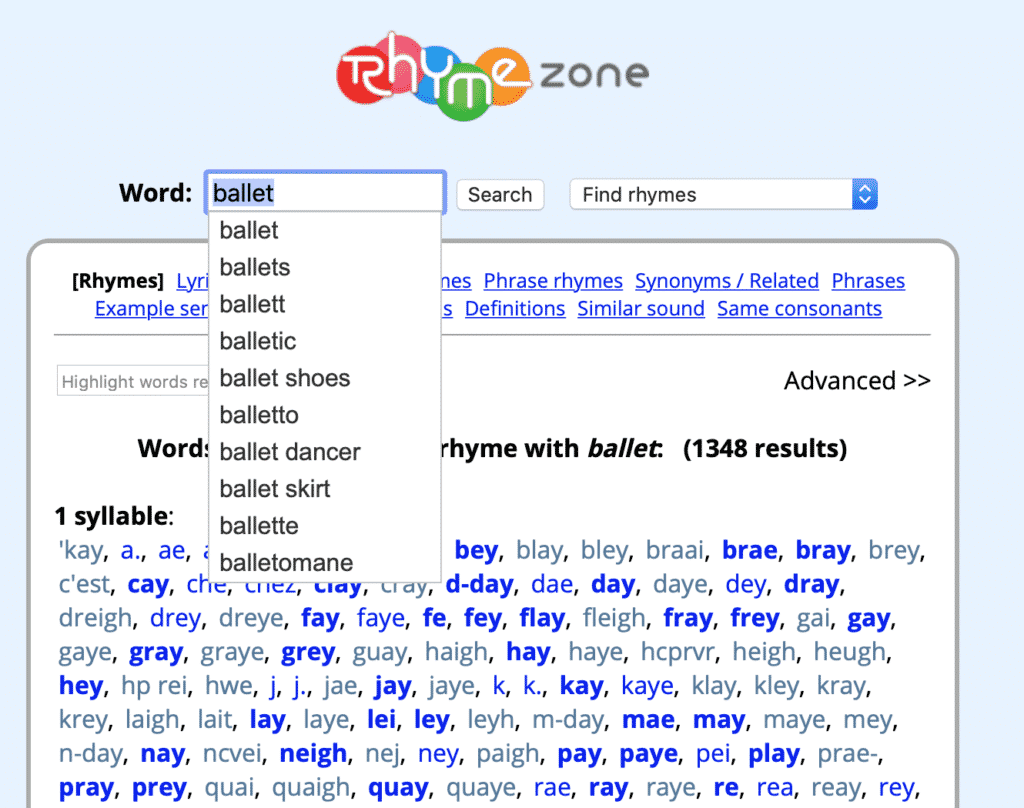
Task: Click the RhymeZone logo
Action: click(493, 76)
